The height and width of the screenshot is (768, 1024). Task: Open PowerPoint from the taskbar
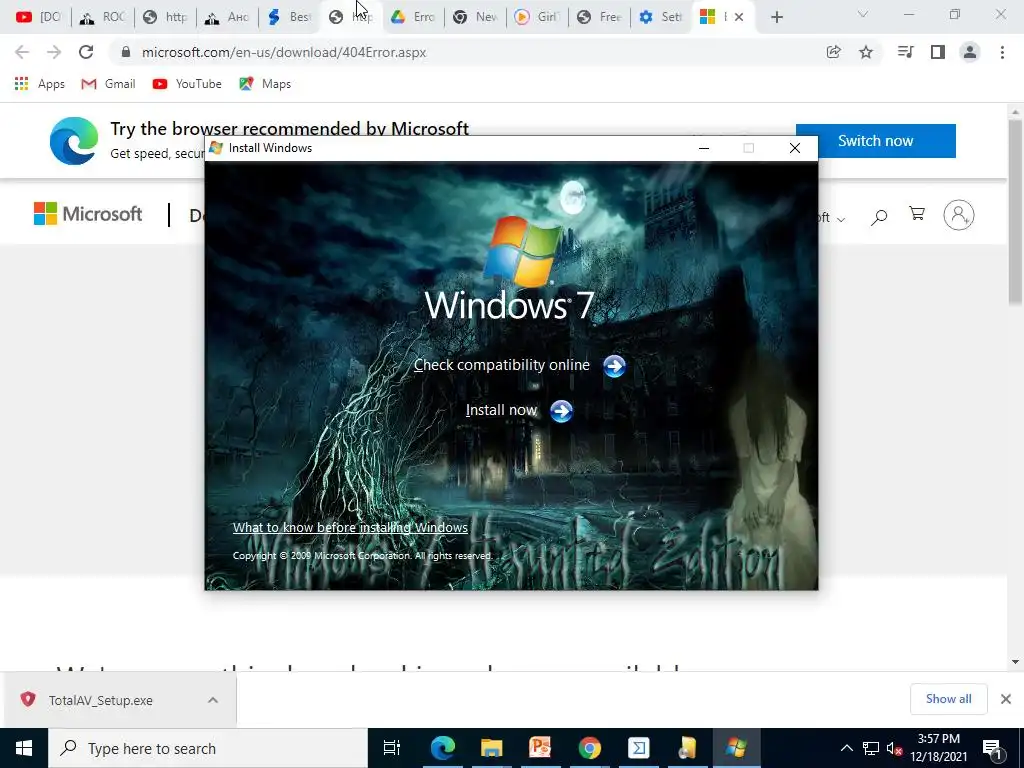pos(540,748)
